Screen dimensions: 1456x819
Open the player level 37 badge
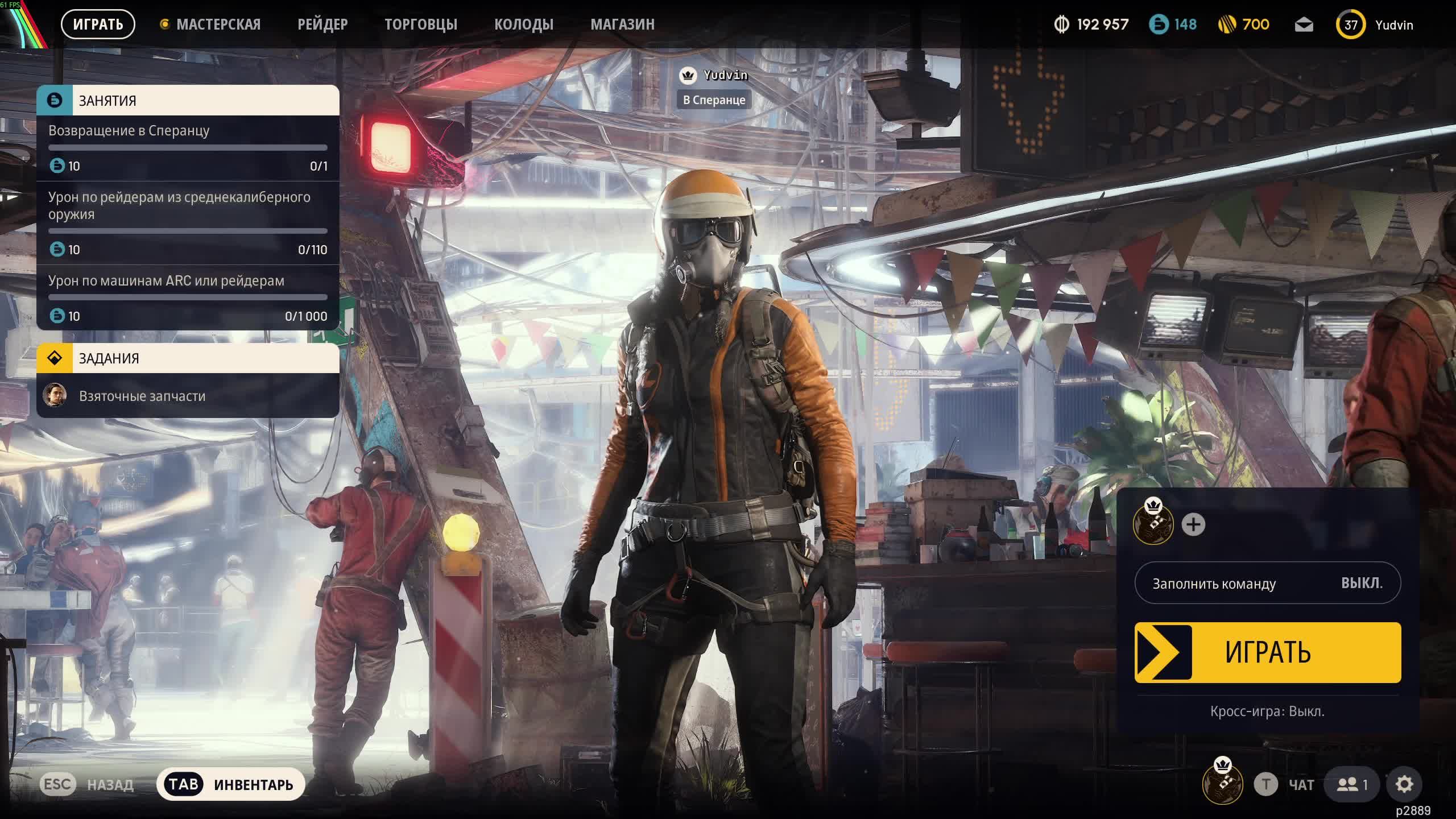1350,24
